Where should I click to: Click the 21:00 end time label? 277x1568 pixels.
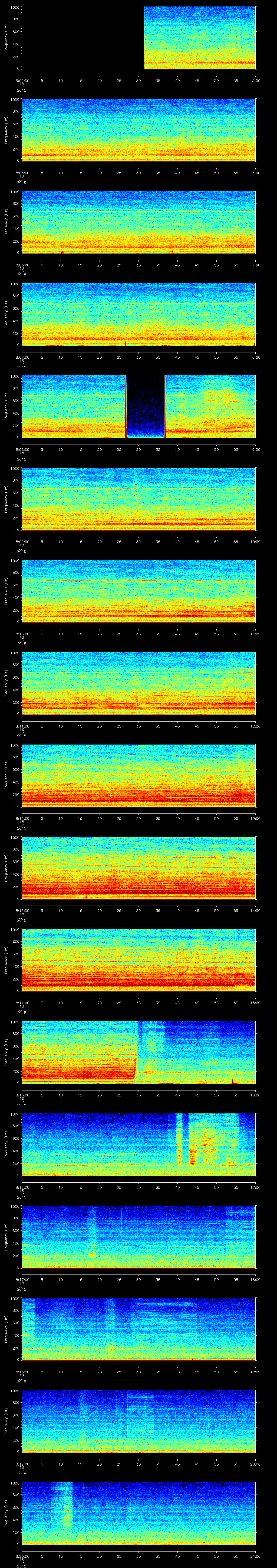point(255,1556)
